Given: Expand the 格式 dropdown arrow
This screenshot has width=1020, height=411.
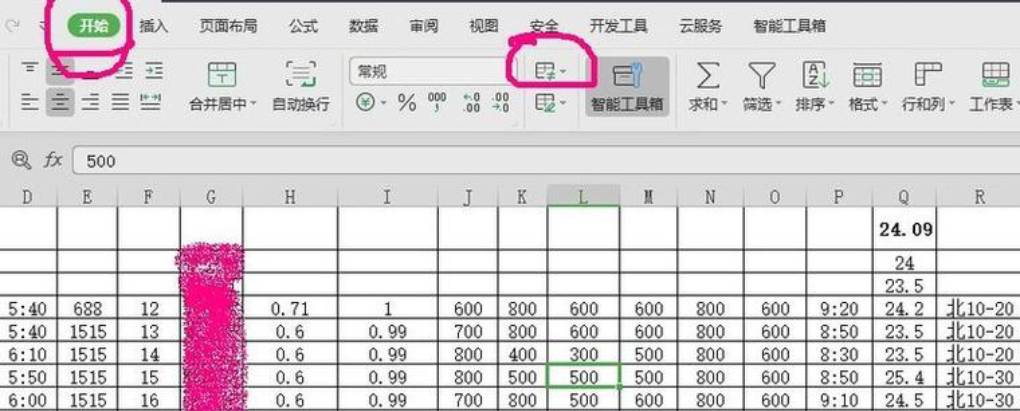Looking at the screenshot, I should point(885,105).
